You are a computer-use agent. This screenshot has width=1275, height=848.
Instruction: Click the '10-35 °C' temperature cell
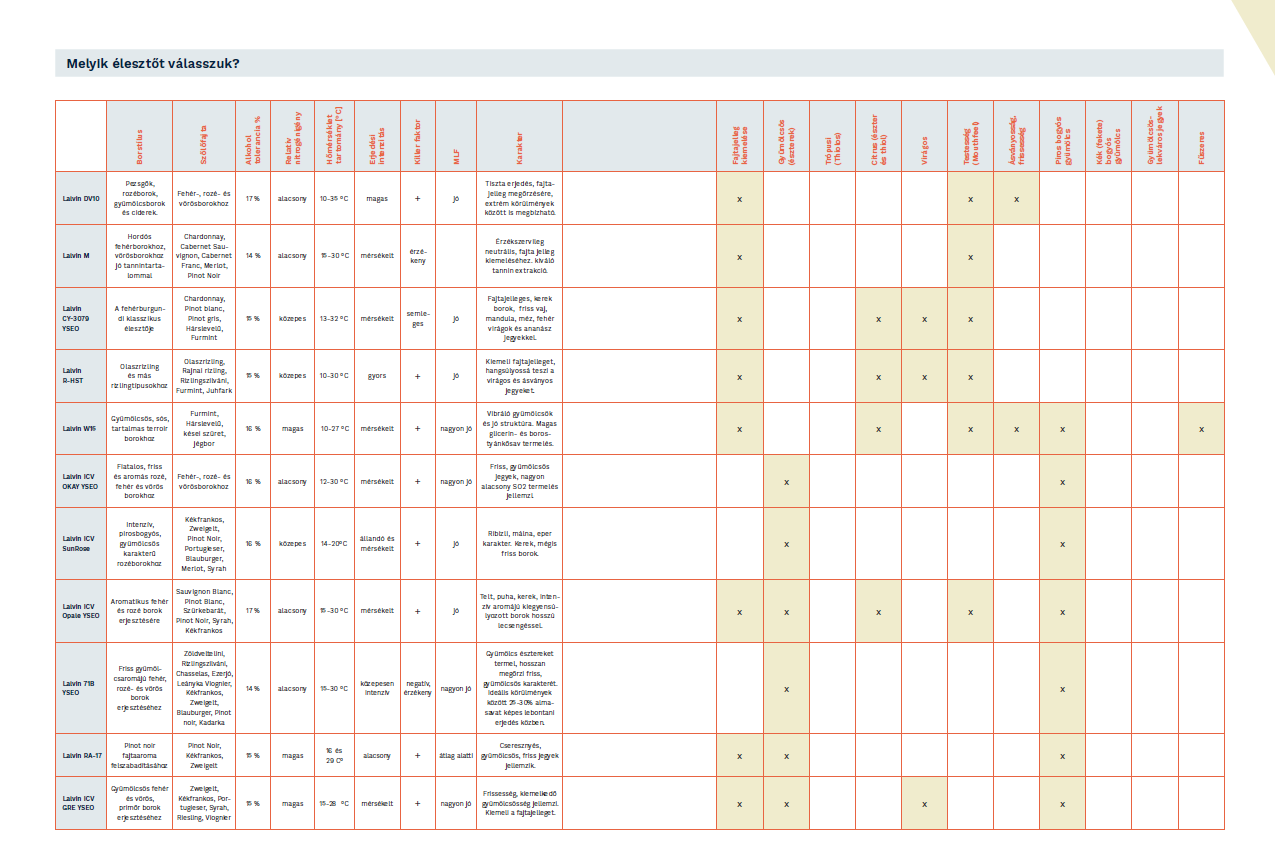click(x=334, y=198)
